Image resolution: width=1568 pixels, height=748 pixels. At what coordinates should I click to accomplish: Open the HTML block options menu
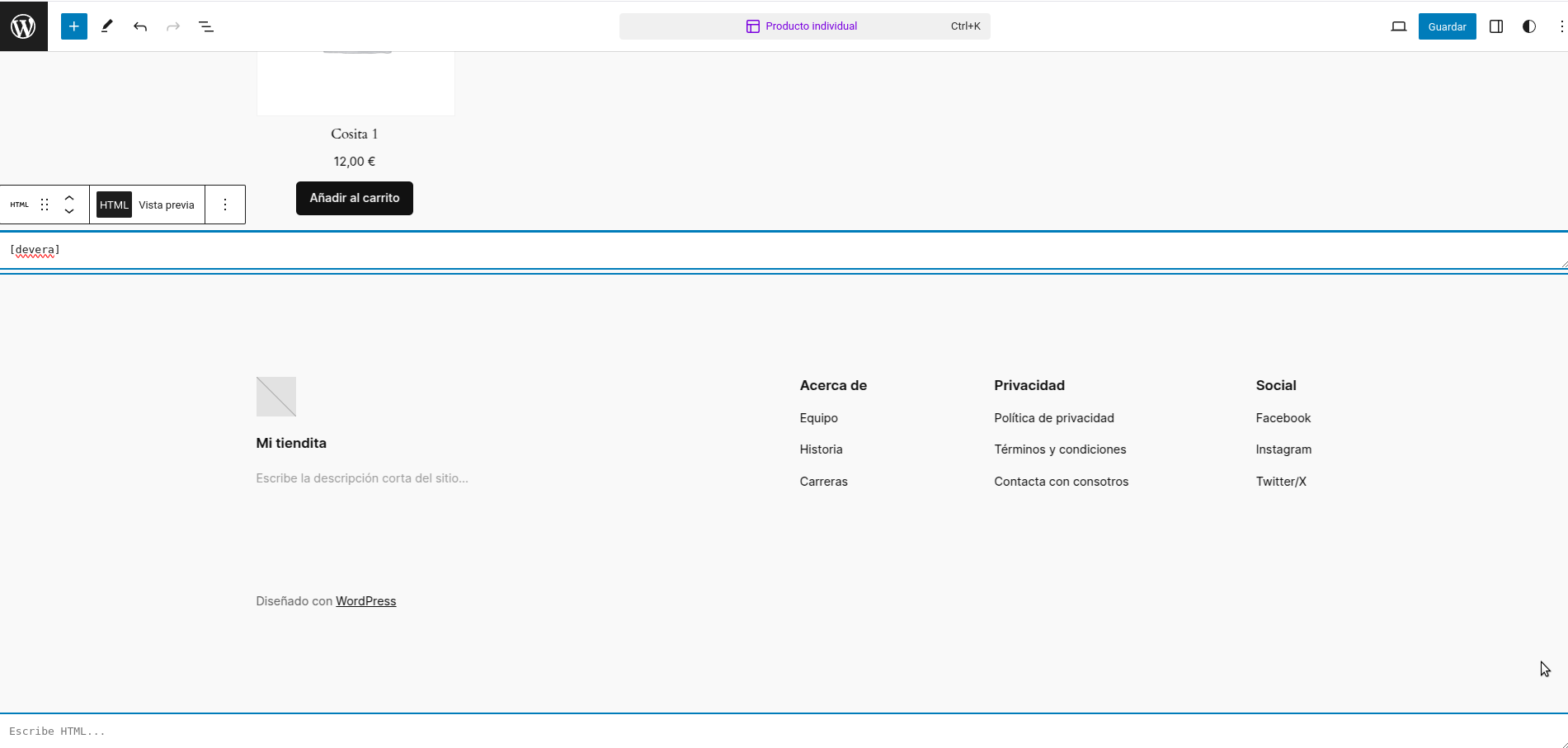(x=225, y=205)
